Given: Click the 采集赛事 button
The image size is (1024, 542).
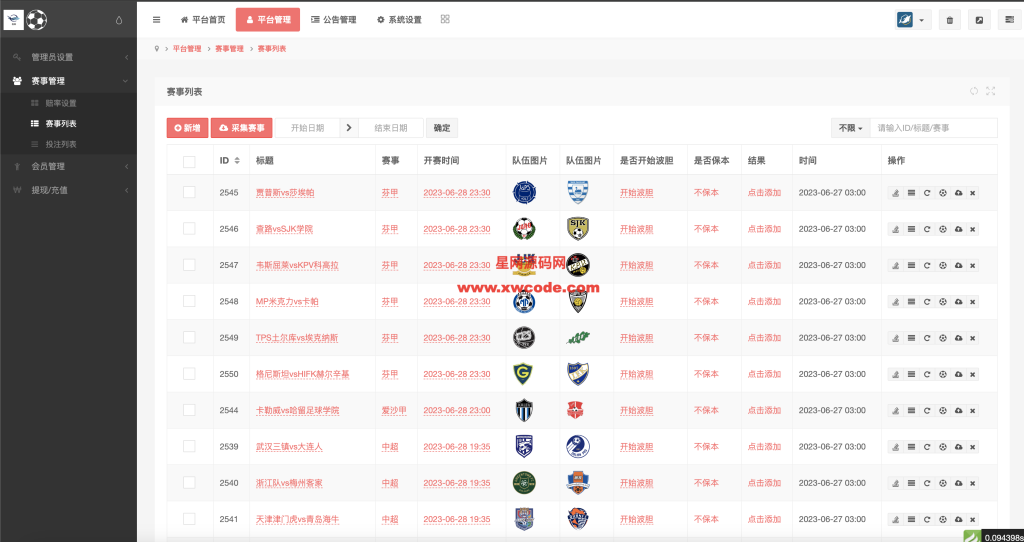Looking at the screenshot, I should (240, 128).
